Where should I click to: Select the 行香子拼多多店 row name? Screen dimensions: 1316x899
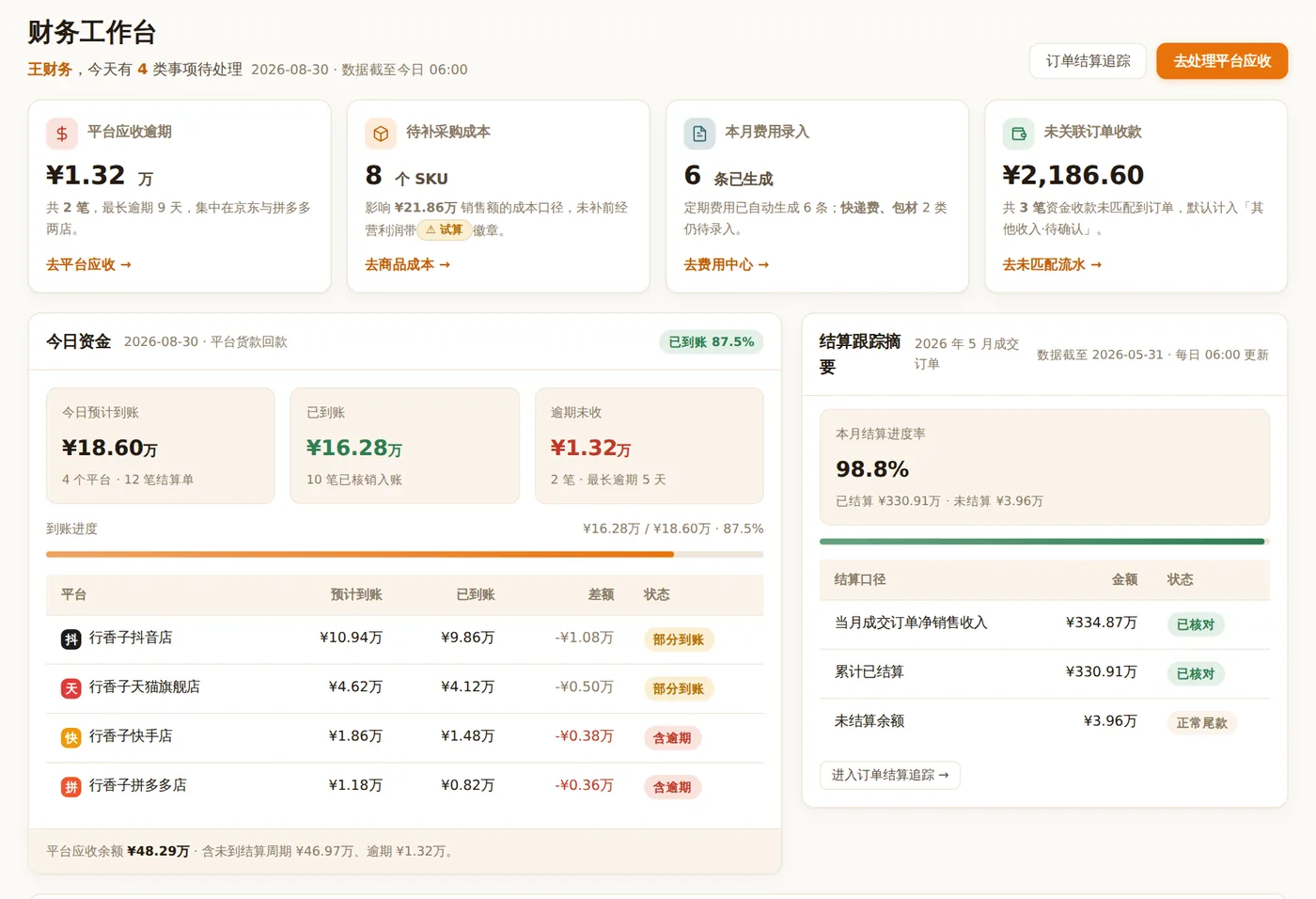[138, 784]
